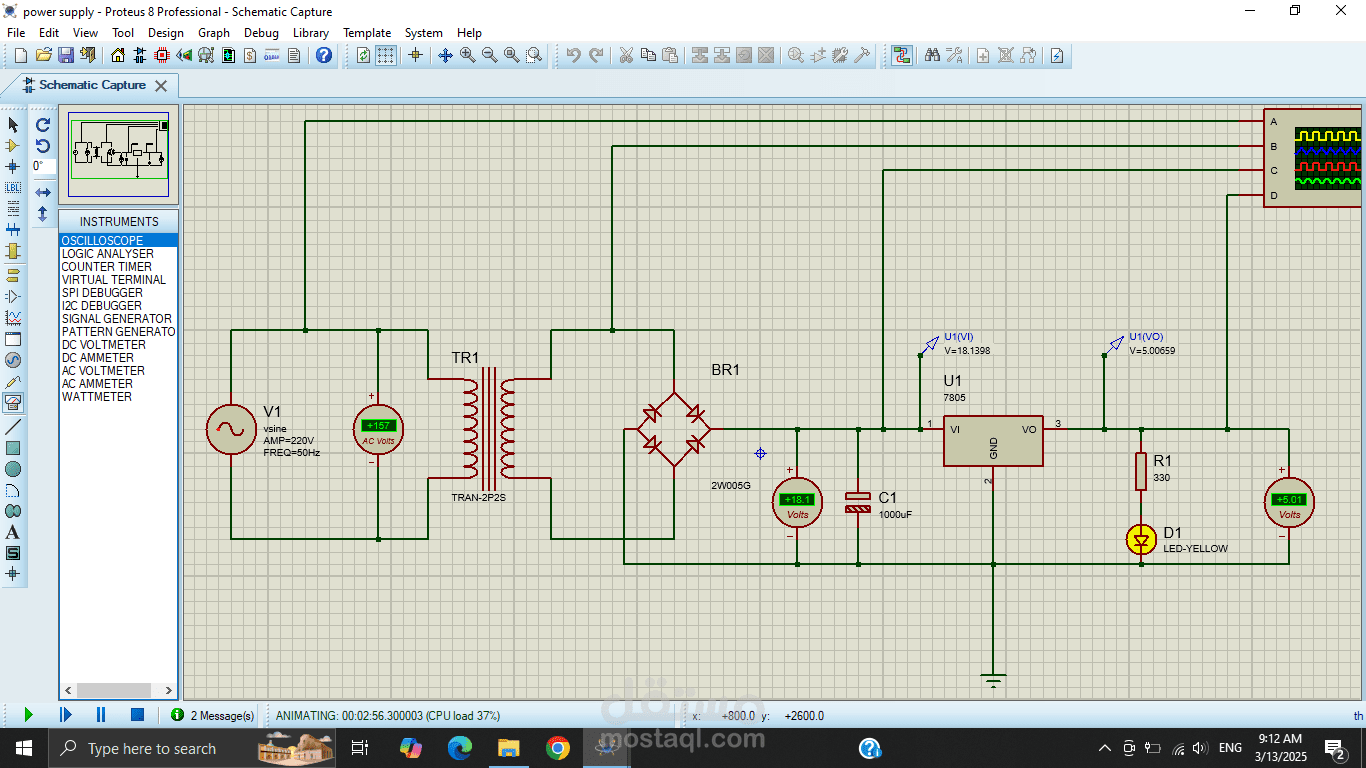The width and height of the screenshot is (1366, 768).
Task: Click the Play simulation button
Action: click(28, 715)
